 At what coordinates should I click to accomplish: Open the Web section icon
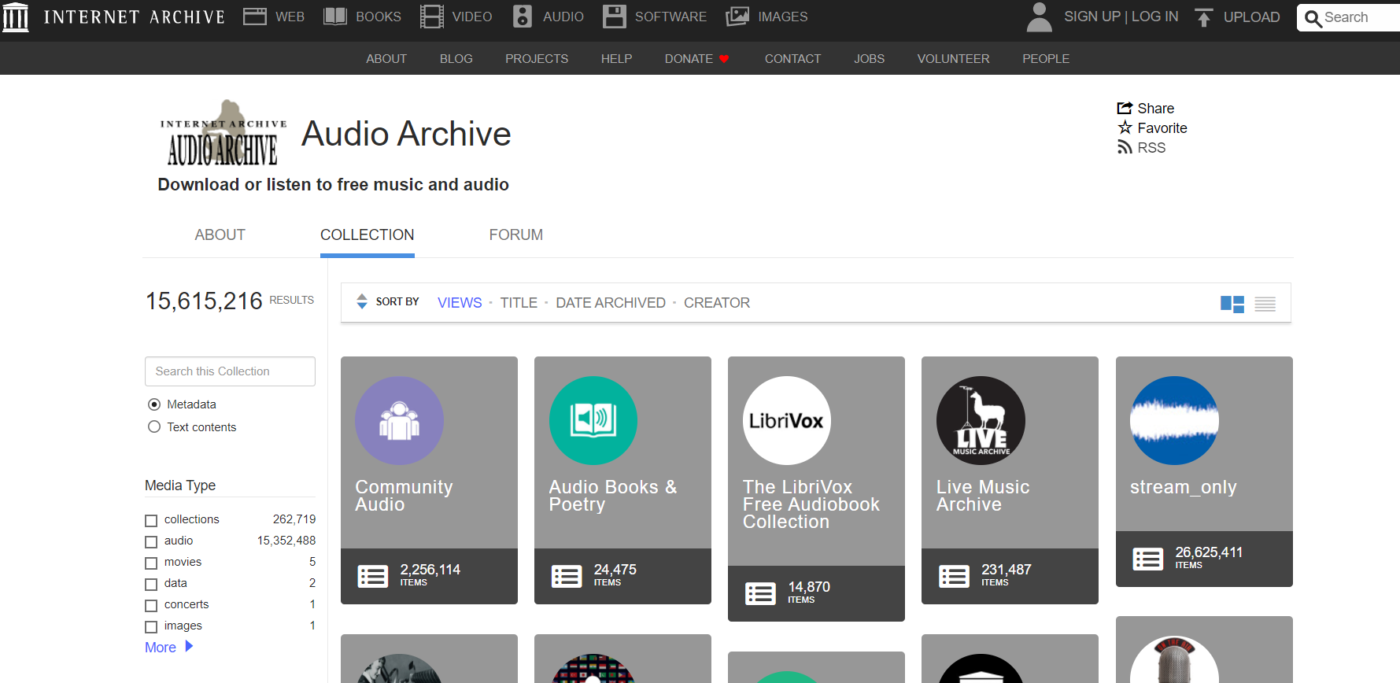coord(255,17)
